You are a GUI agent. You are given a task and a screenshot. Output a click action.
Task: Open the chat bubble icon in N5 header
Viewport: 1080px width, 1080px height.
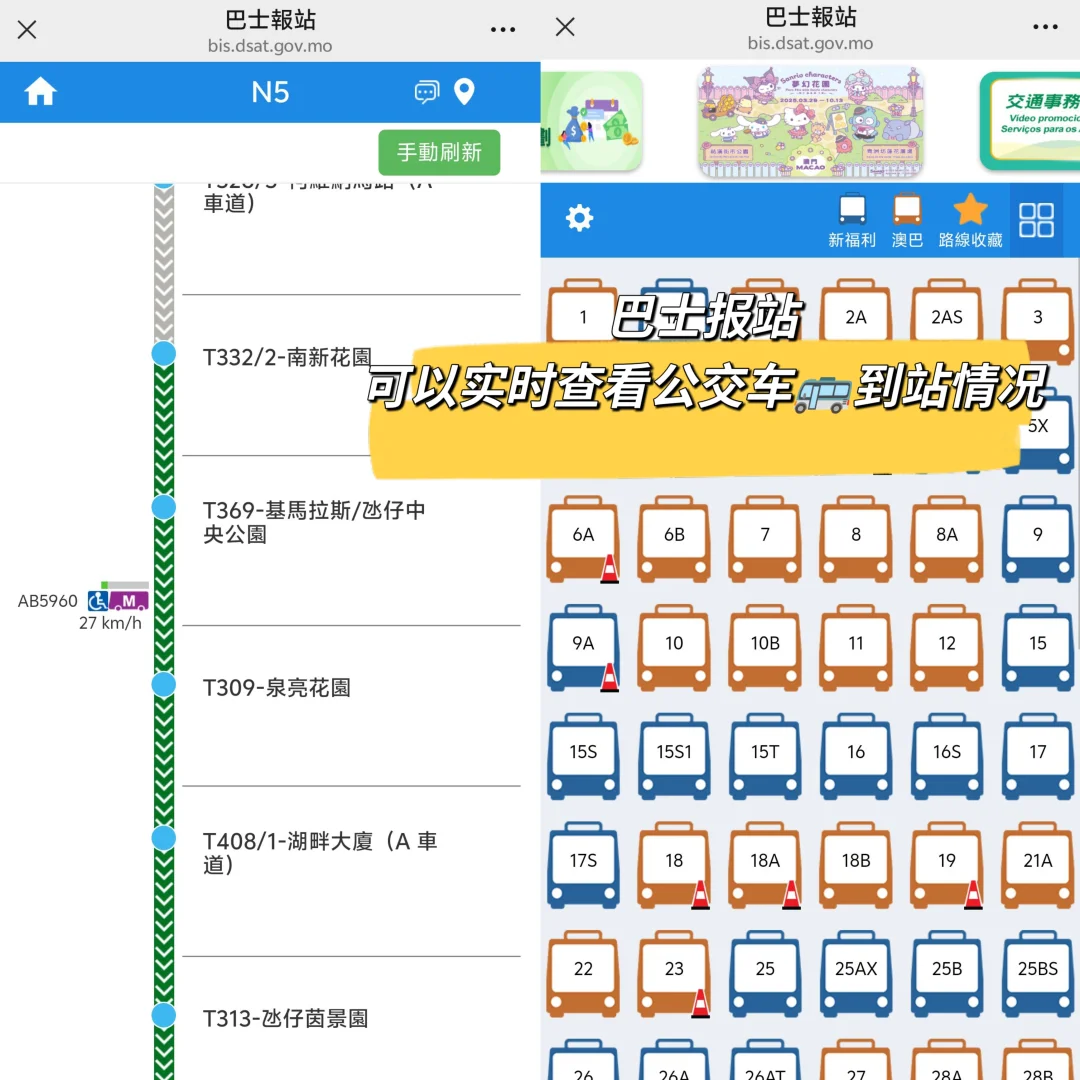(425, 91)
